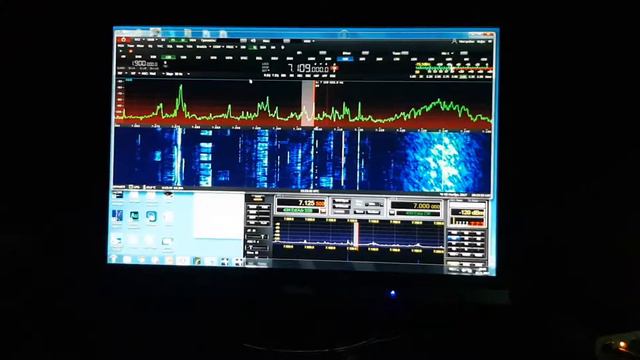Adjust the lower slider marked T
Image resolution: width=640 pixels, height=360 pixels.
click(258, 247)
